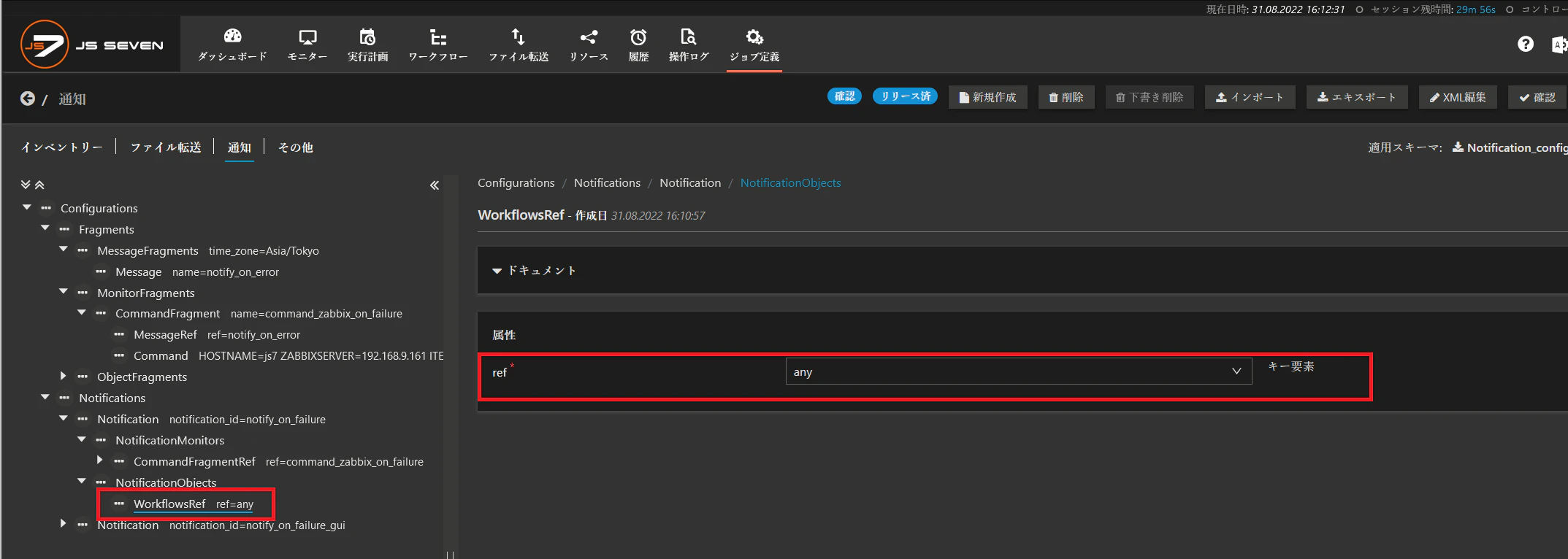This screenshot has height=559, width=1568.
Task: Open the ellipsis menu beside Configurations
Action: pos(46,208)
